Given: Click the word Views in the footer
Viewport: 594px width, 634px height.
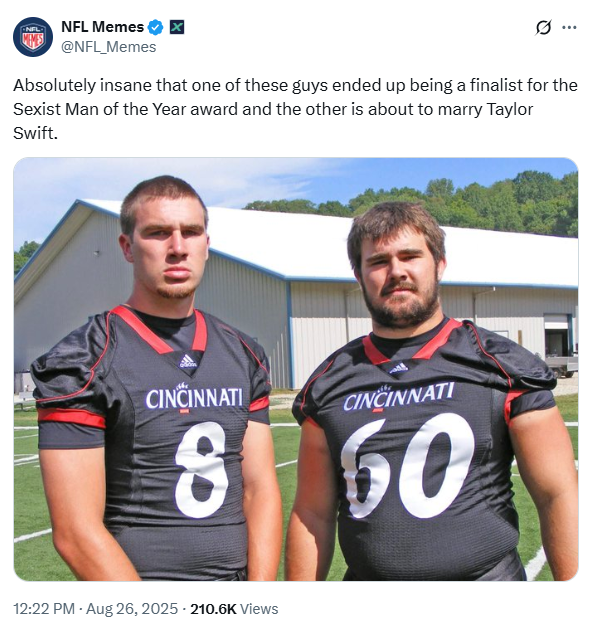Looking at the screenshot, I should point(259,609).
